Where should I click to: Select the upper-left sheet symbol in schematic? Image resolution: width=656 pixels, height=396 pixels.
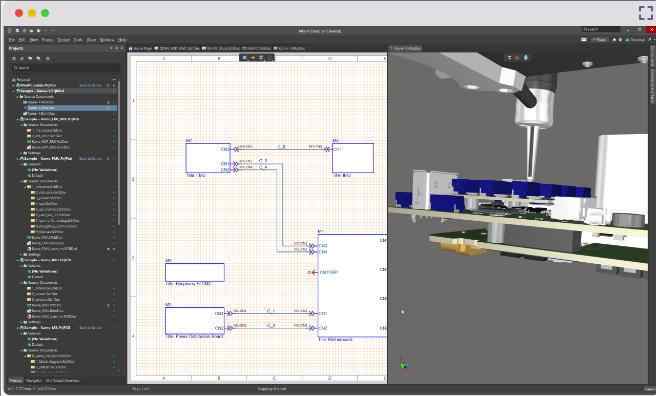208,158
